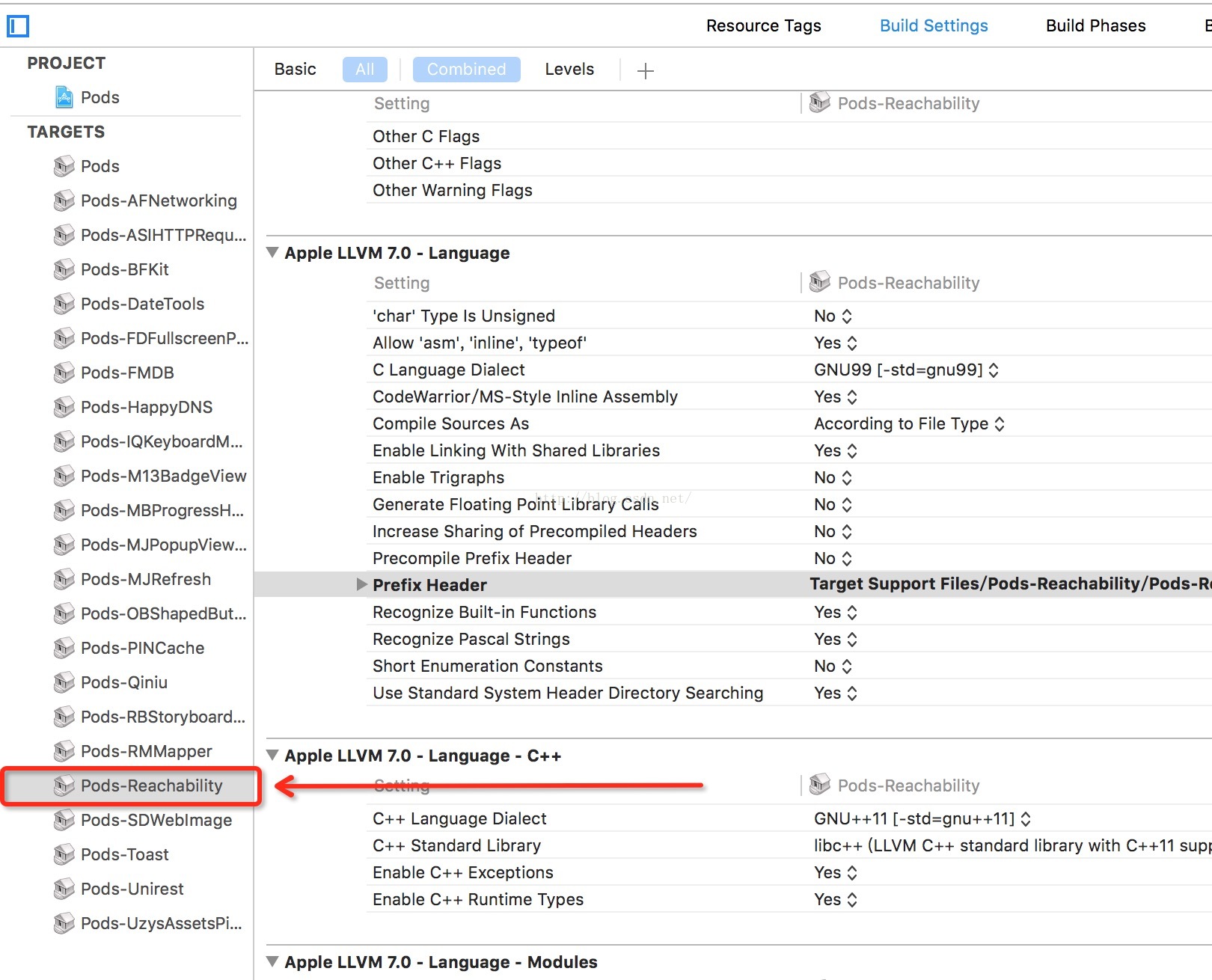Image resolution: width=1212 pixels, height=980 pixels.
Task: Click the Pods-Unirest target icon
Action: pyautogui.click(x=64, y=889)
